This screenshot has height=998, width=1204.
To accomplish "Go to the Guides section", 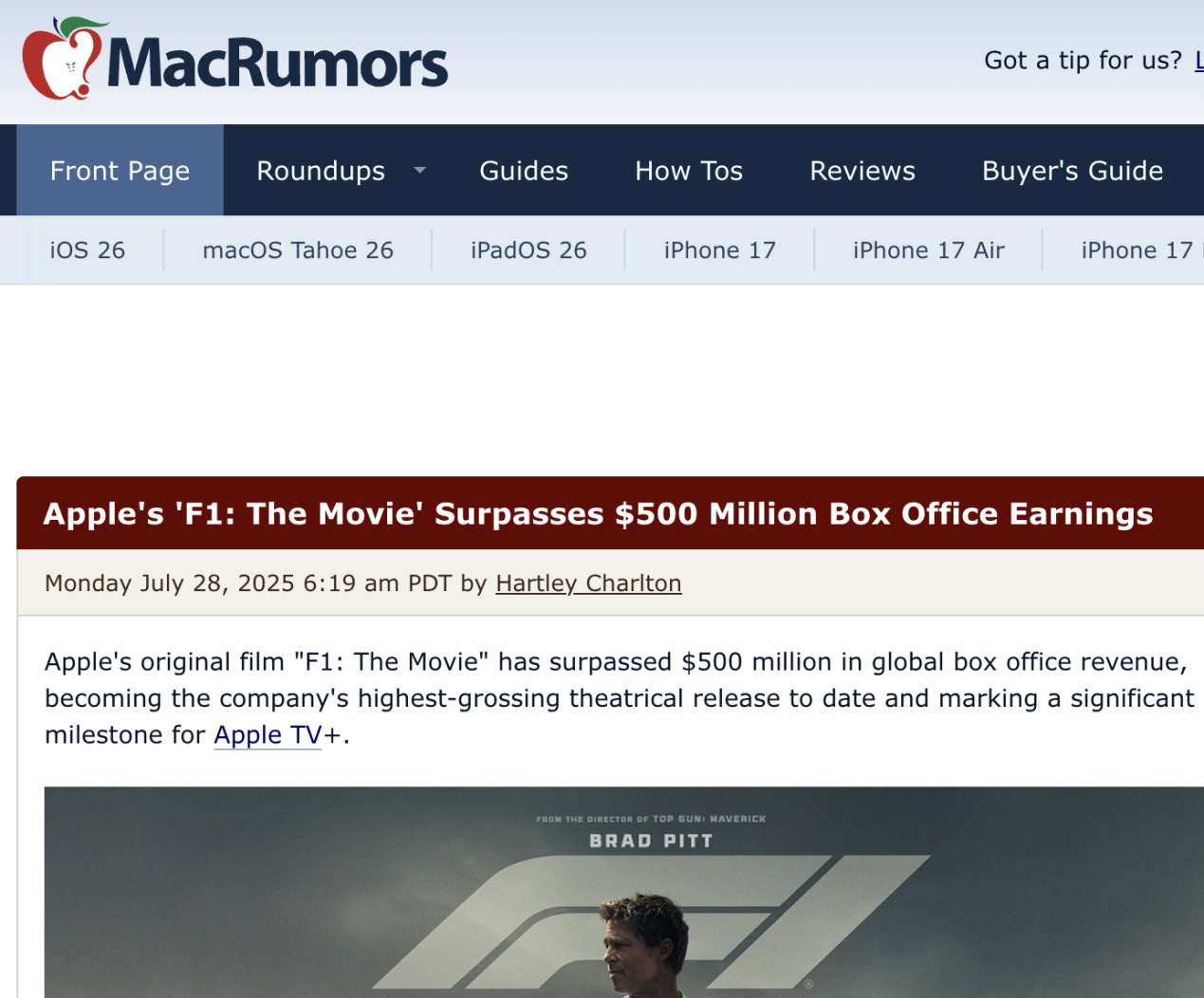I will (524, 171).
